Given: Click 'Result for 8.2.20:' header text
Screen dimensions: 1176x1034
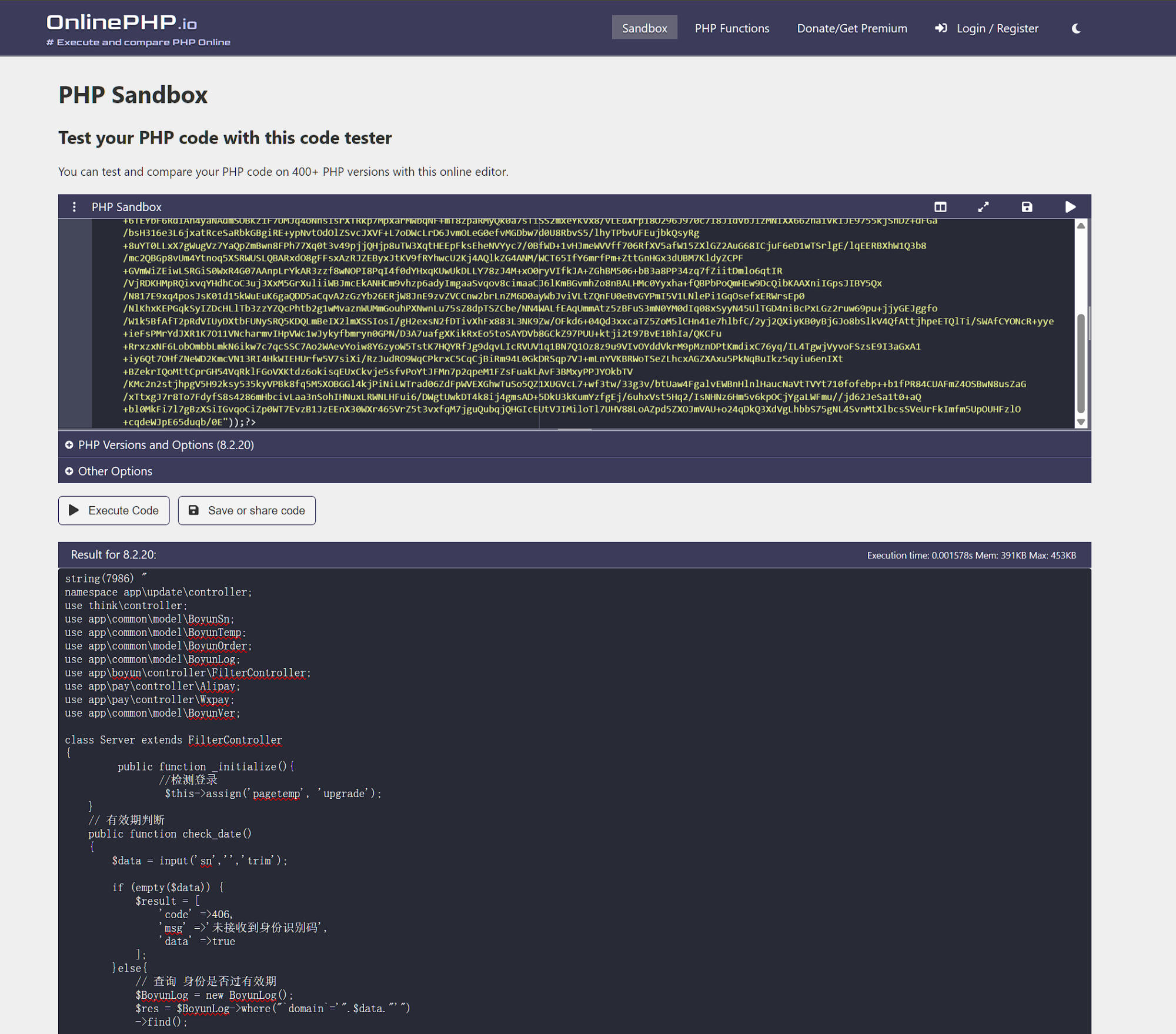Looking at the screenshot, I should [x=113, y=554].
